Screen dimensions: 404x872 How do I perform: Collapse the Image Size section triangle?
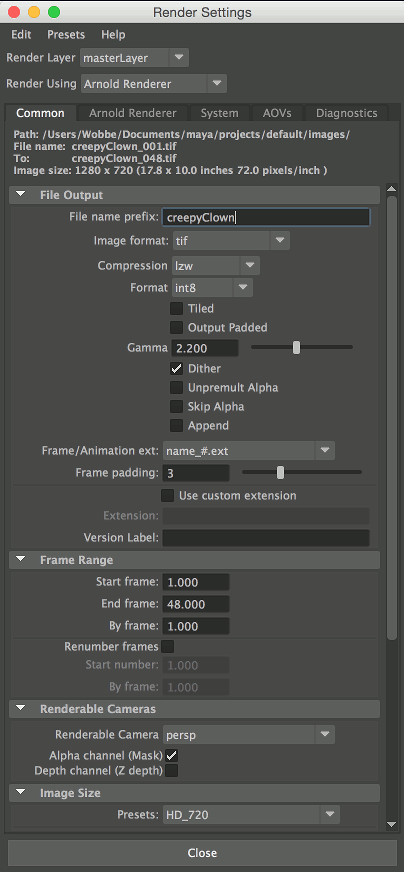point(21,793)
